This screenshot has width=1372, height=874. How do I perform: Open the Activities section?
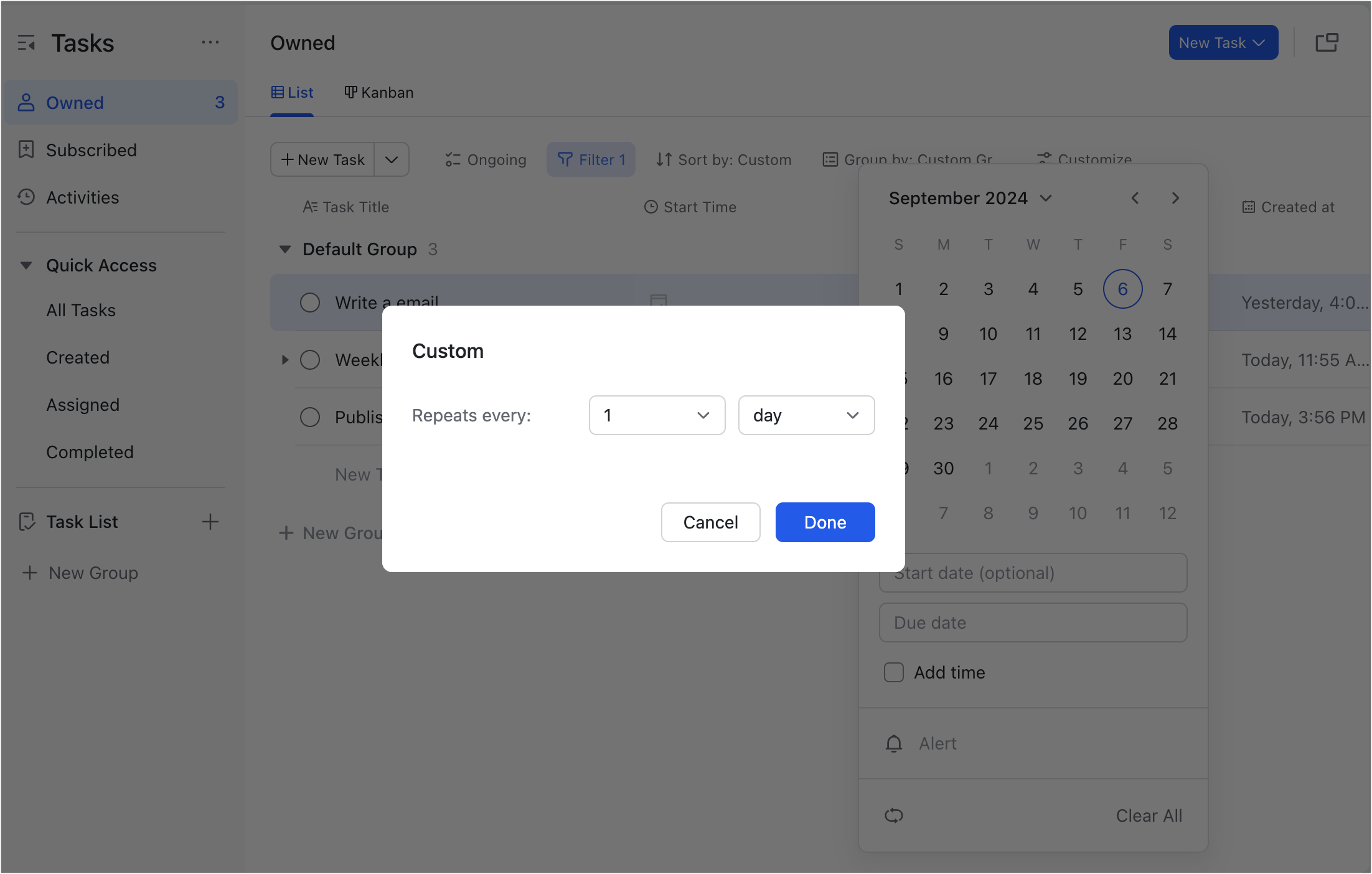click(x=82, y=197)
